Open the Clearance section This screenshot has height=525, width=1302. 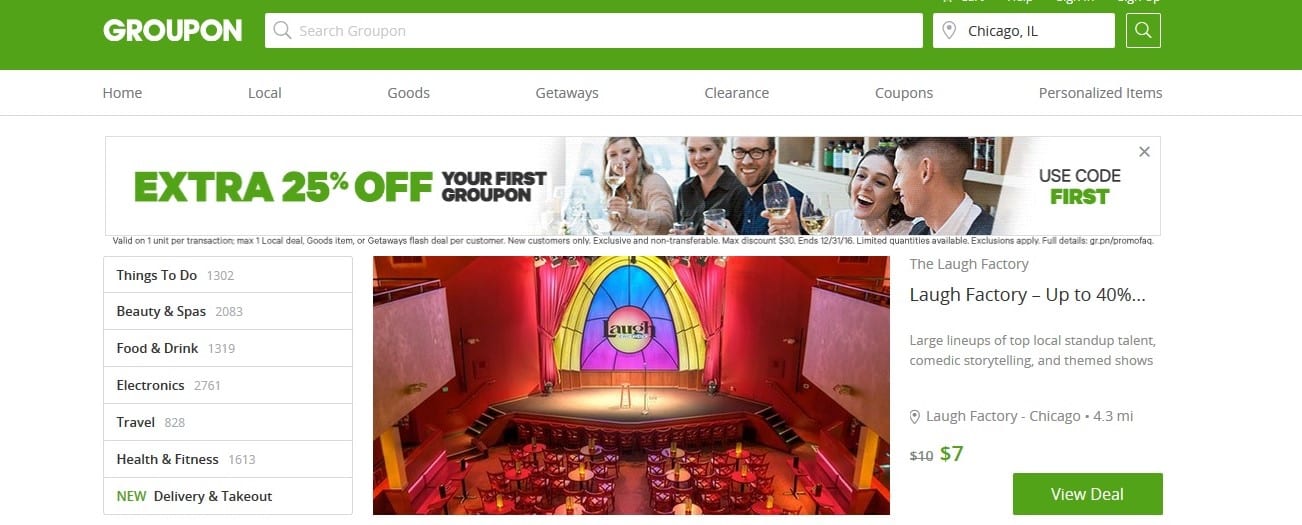(737, 93)
